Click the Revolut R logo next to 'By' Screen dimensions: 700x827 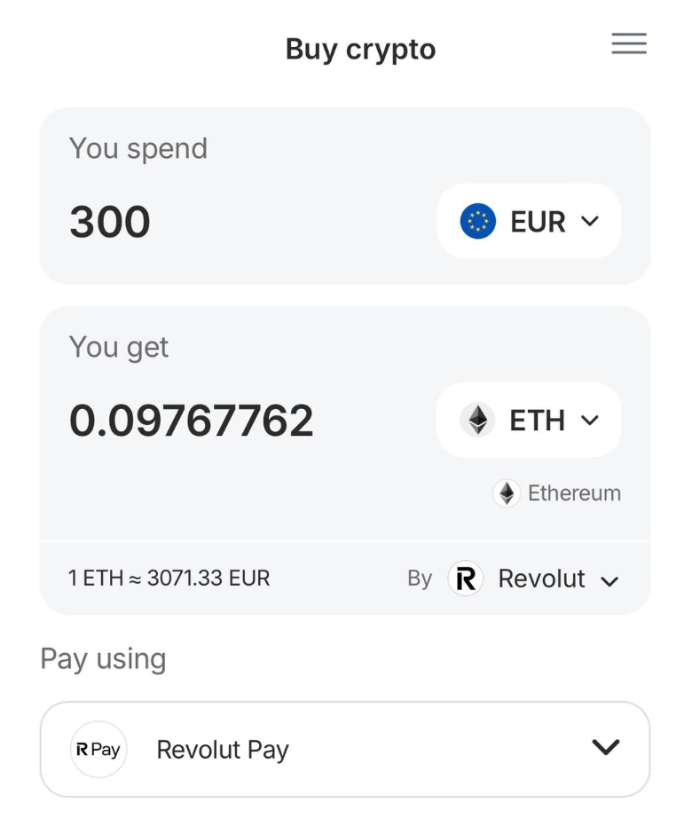coord(464,578)
